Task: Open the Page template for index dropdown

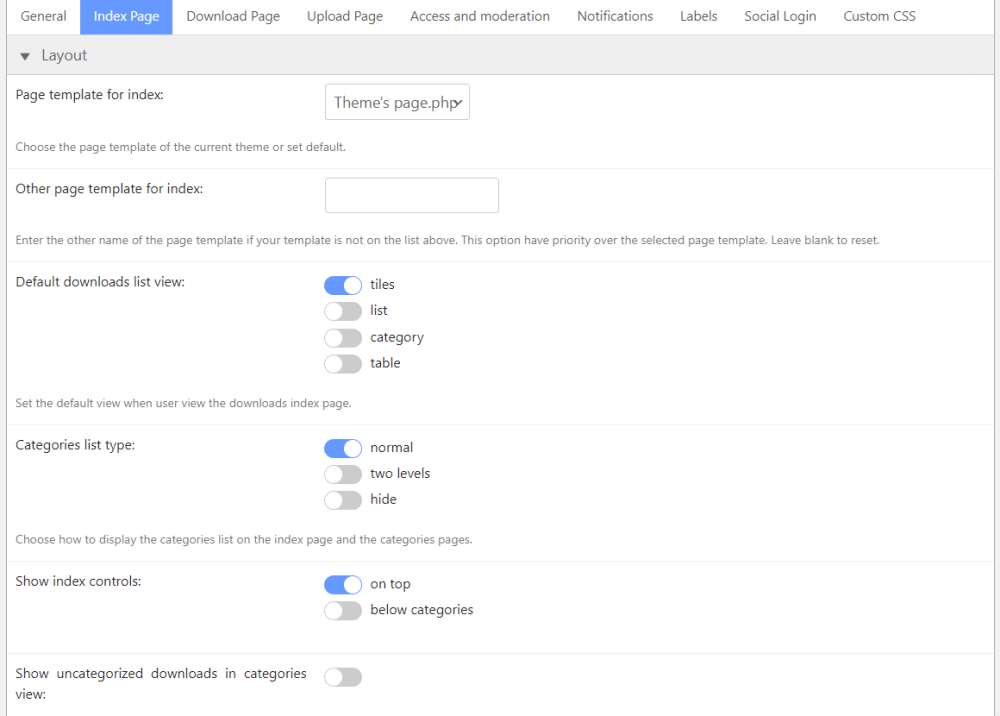Action: point(397,103)
